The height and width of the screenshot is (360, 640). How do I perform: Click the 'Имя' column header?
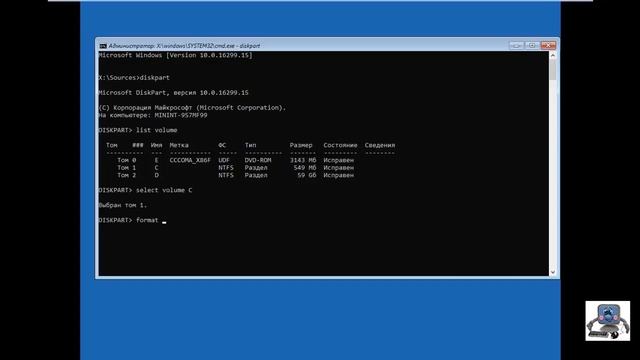tap(156, 145)
